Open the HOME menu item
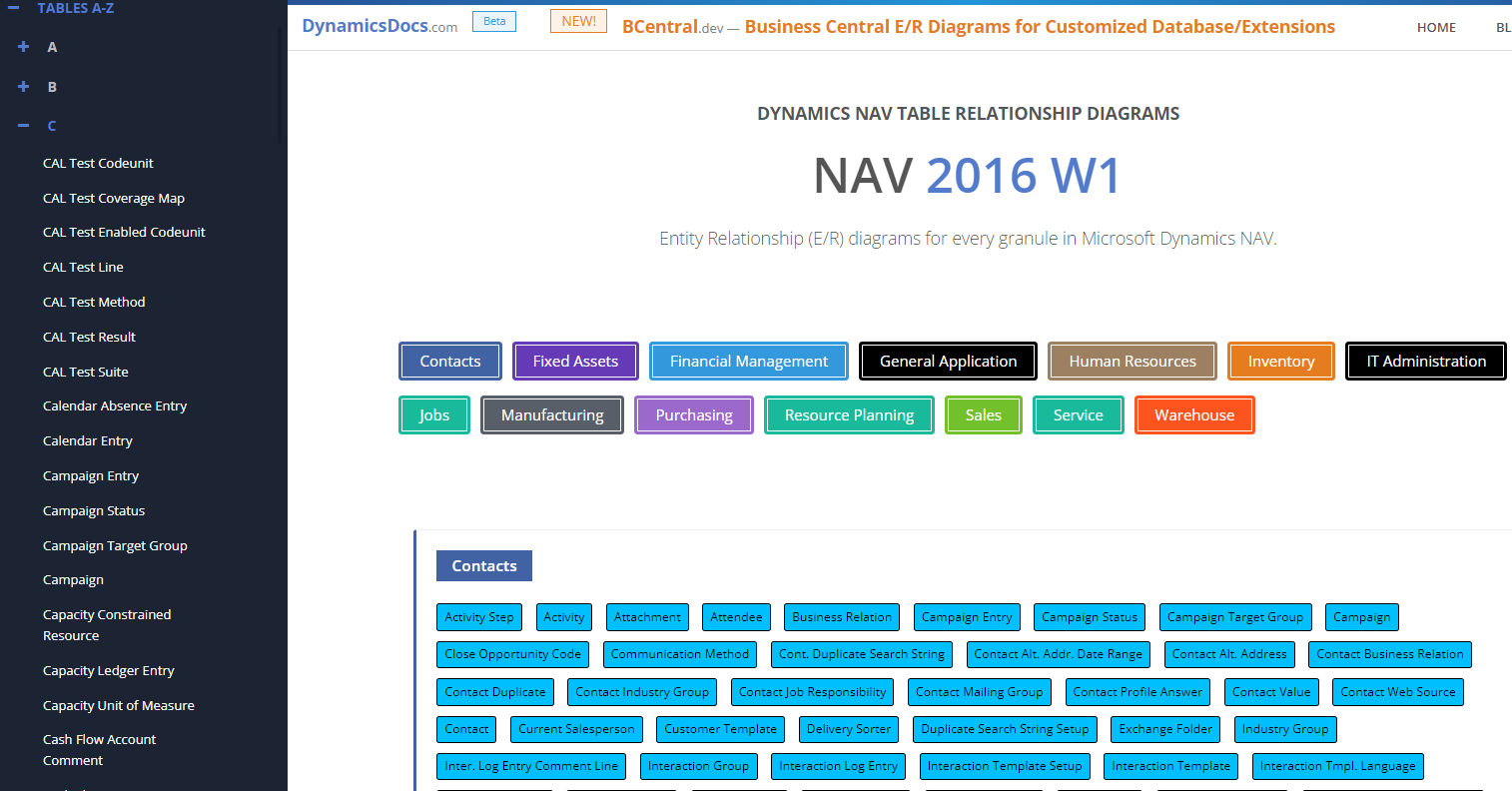Screen dimensions: 1512x791 pos(1436,27)
